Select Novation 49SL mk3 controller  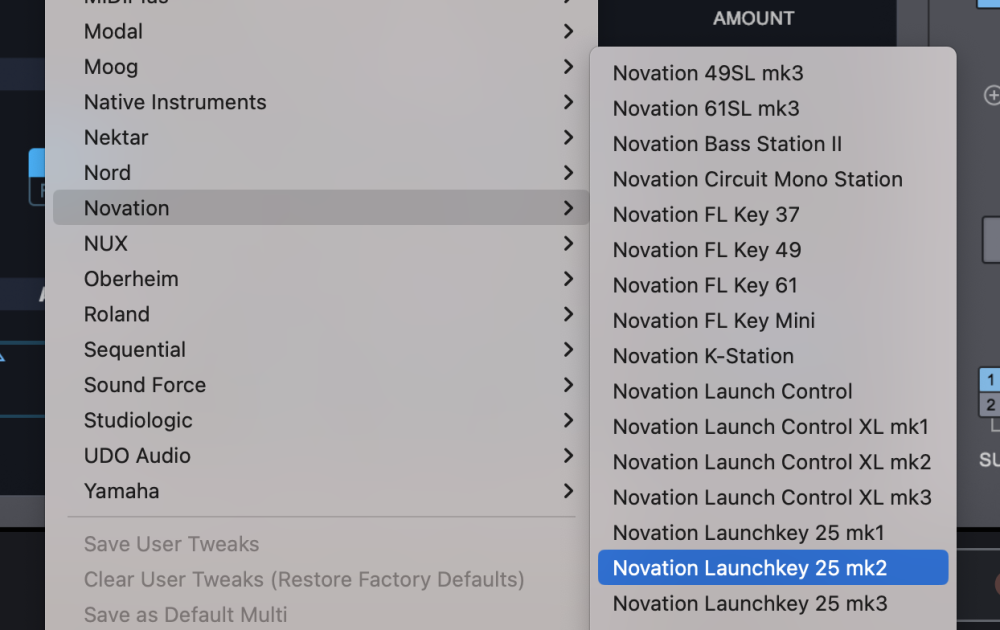[708, 73]
